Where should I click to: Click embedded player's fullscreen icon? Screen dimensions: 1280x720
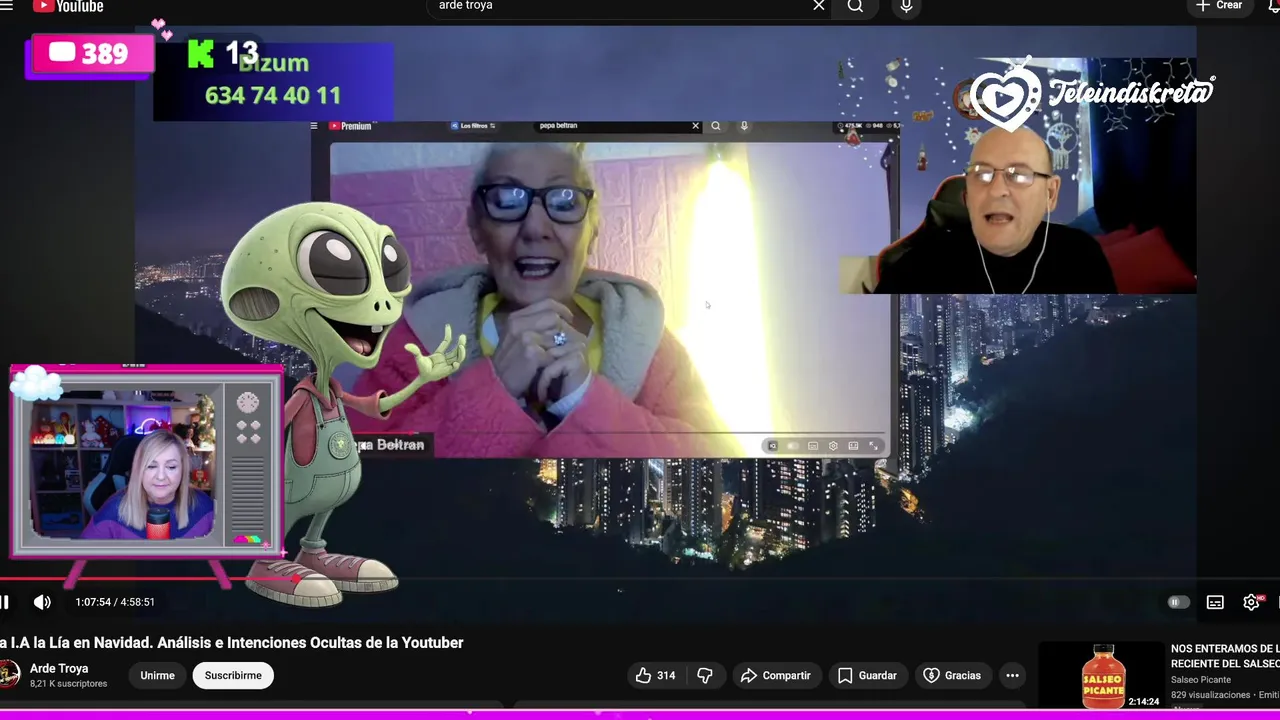(x=873, y=446)
